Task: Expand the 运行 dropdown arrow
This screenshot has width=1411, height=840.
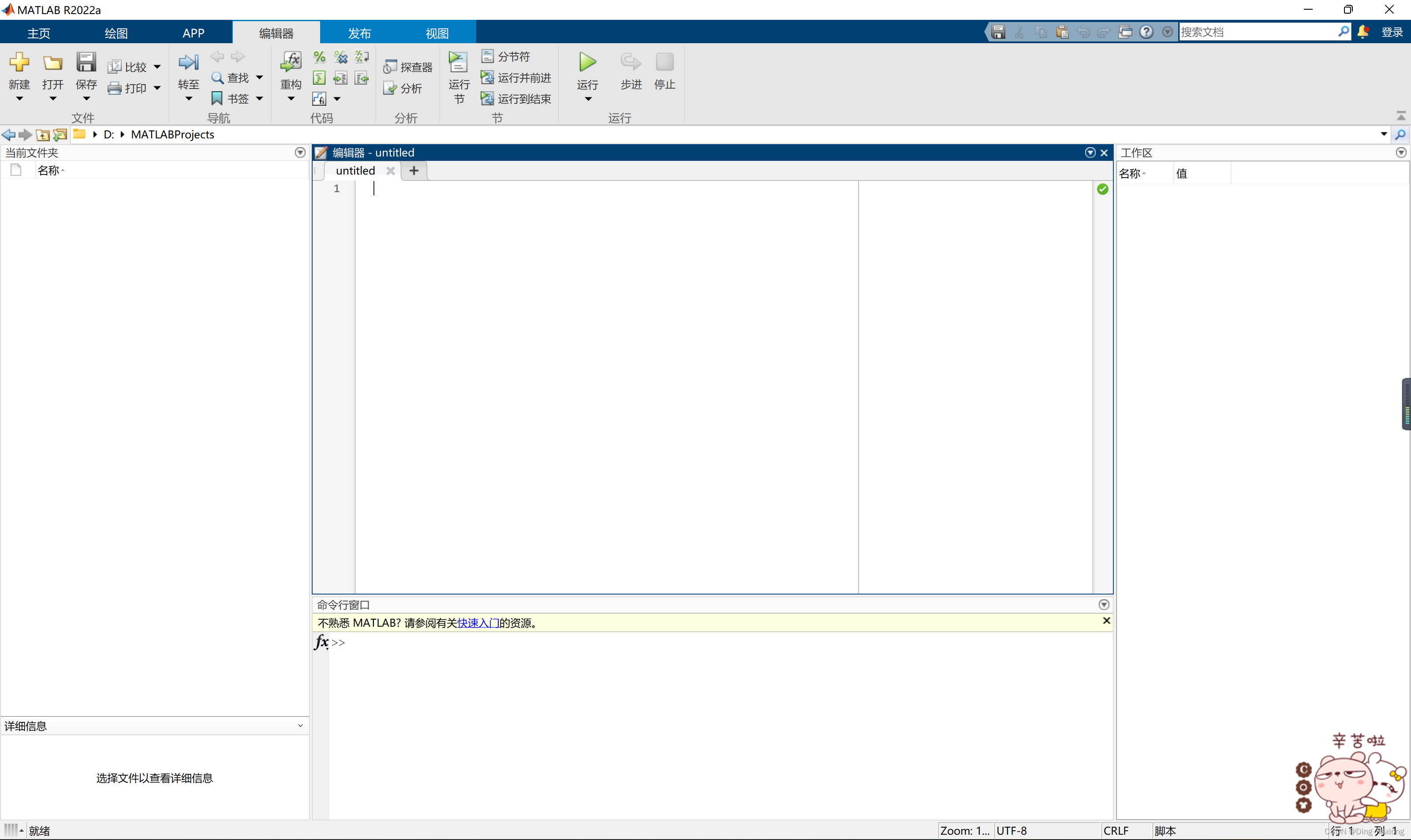Action: click(588, 99)
